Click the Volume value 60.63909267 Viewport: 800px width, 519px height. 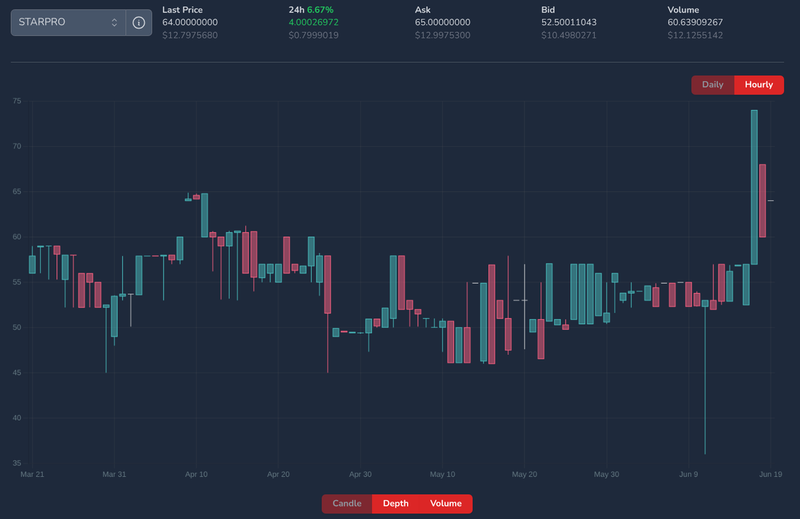click(695, 22)
